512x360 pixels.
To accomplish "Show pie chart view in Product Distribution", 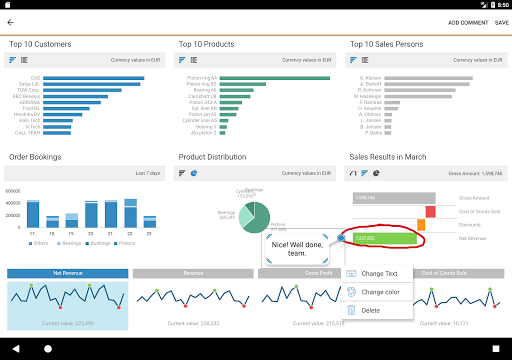I will (194, 173).
